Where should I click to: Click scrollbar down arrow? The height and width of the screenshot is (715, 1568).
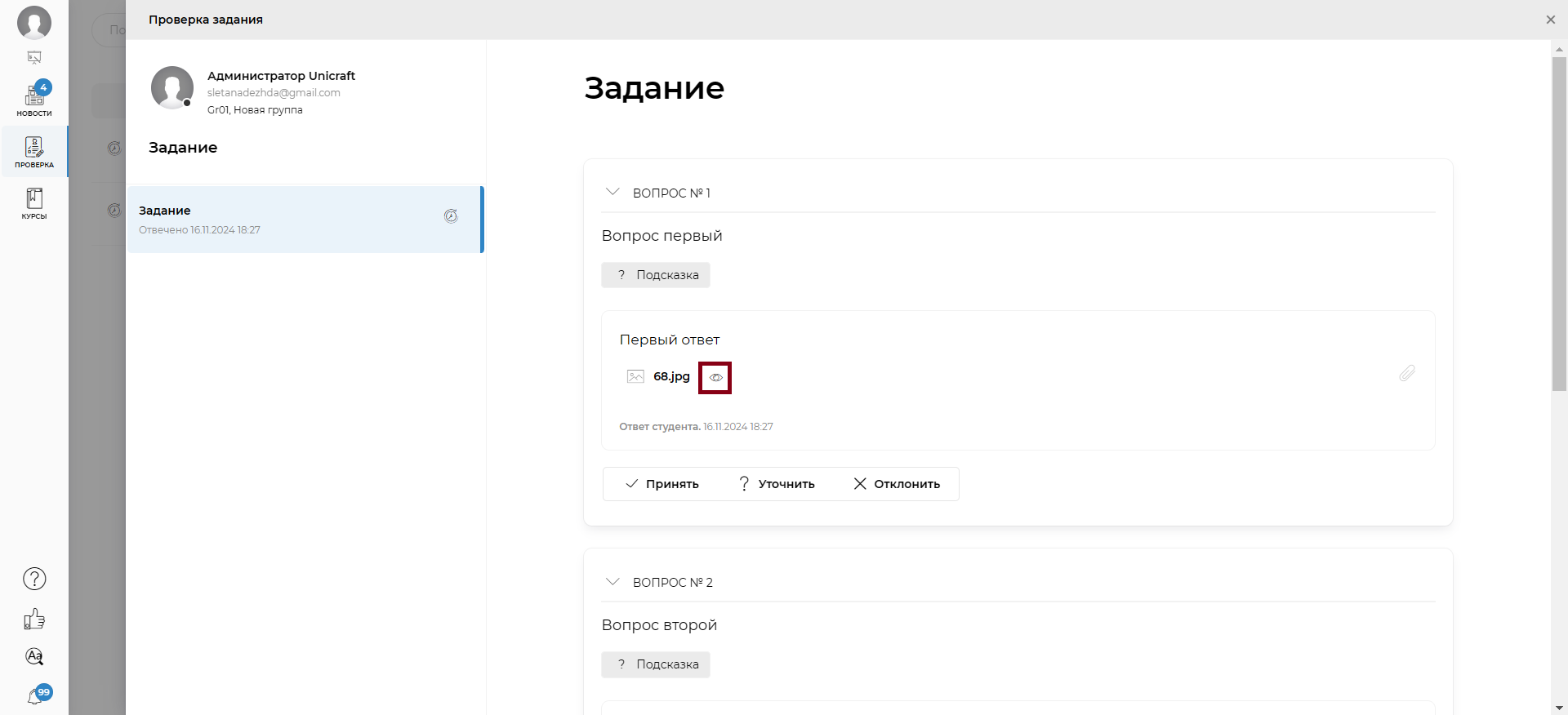(x=1559, y=707)
